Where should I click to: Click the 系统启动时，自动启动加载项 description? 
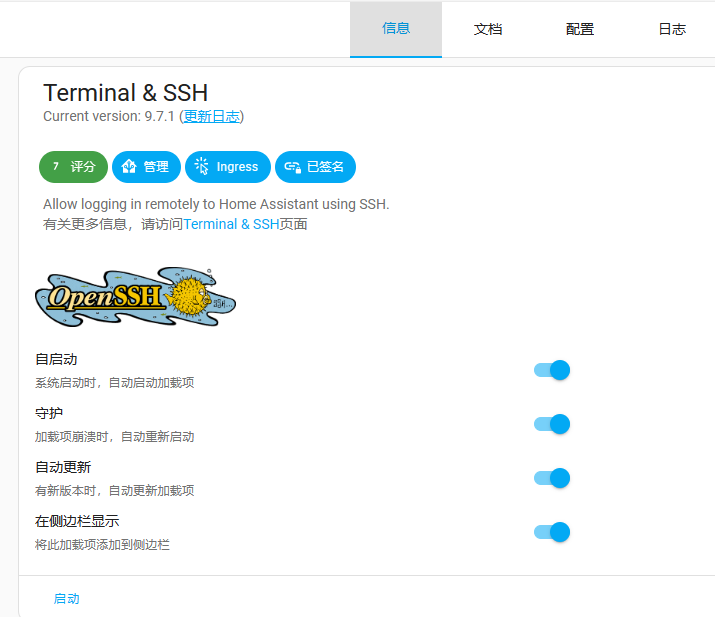(x=114, y=383)
